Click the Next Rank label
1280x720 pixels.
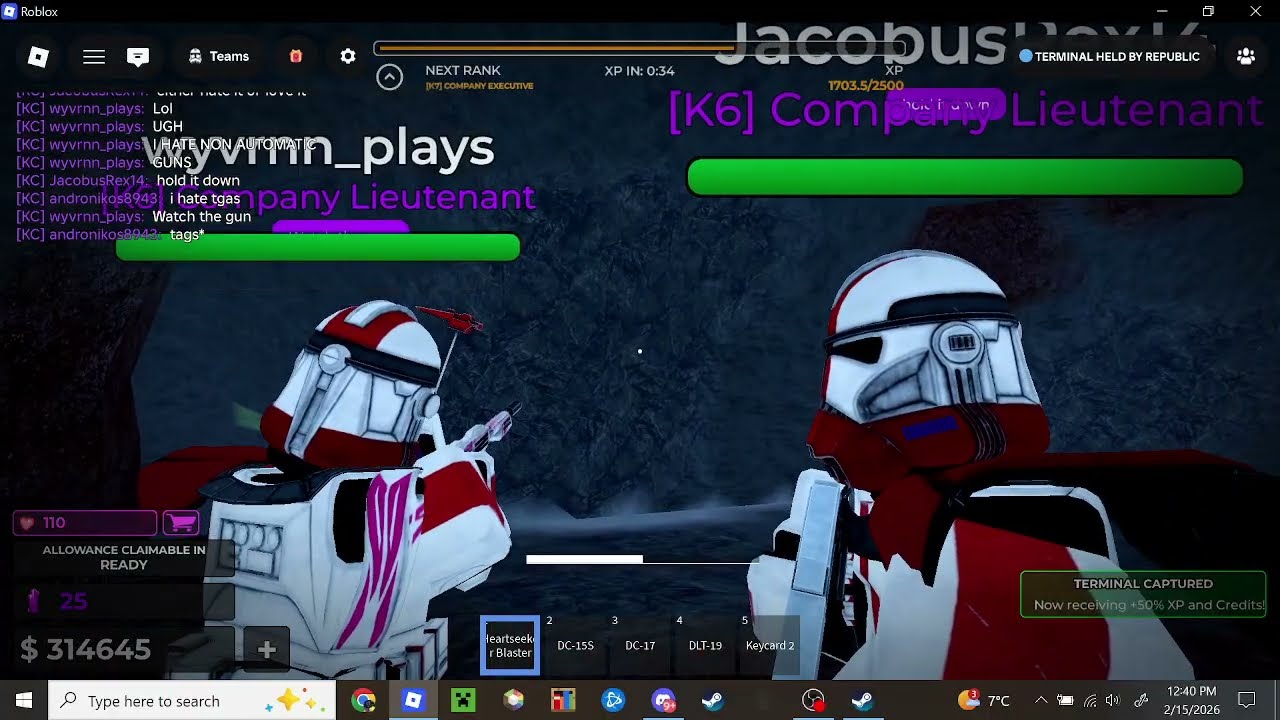(463, 70)
